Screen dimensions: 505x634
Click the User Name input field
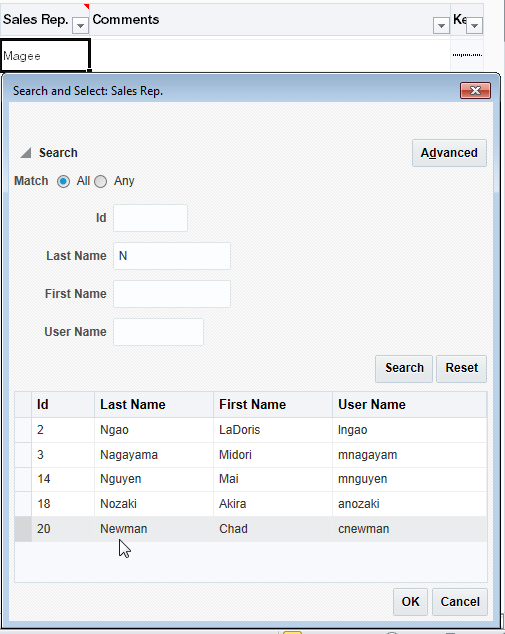point(158,332)
